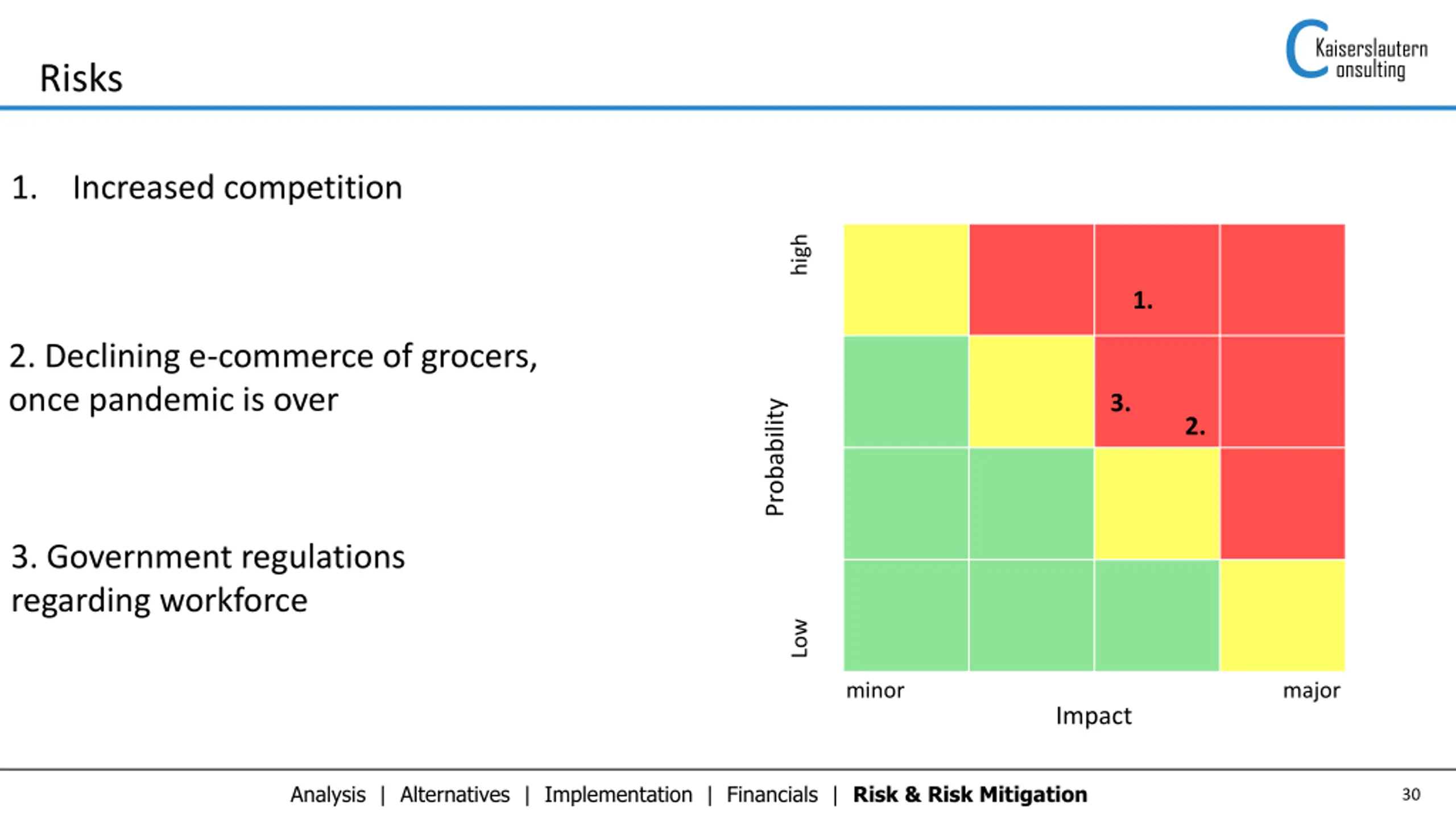Screen dimensions: 1456x819
Task: Click risk marker 2. in the matrix
Action: [1195, 426]
